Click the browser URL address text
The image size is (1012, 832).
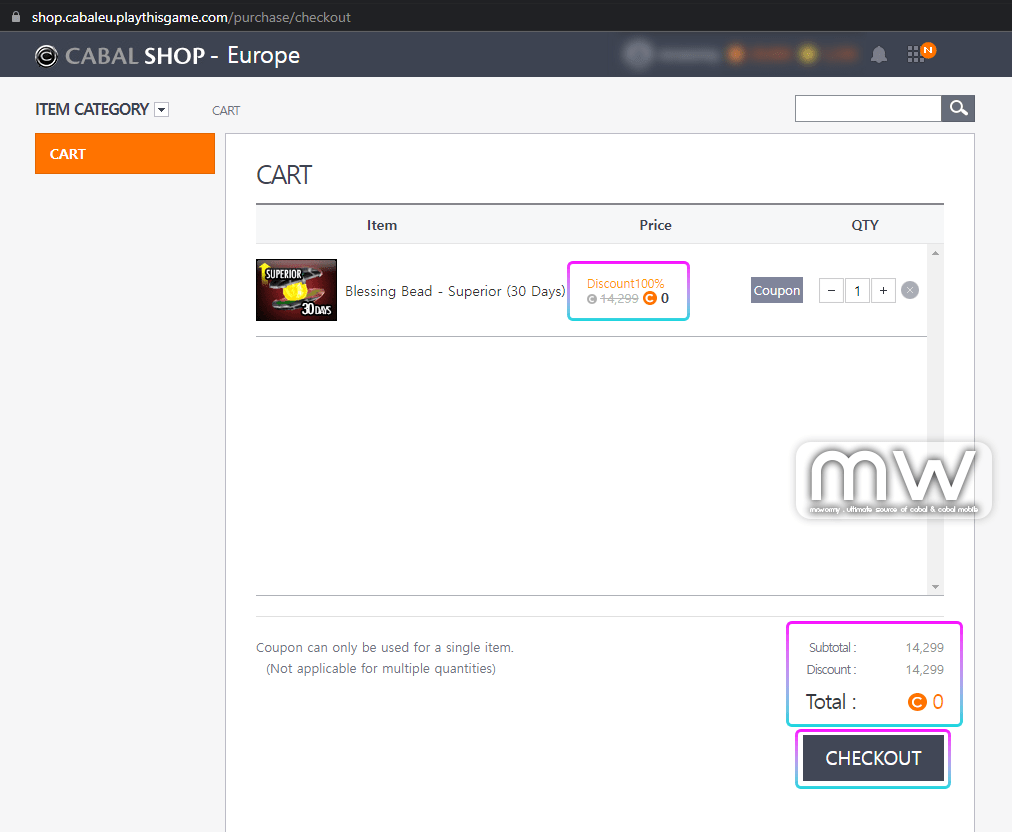pos(190,17)
